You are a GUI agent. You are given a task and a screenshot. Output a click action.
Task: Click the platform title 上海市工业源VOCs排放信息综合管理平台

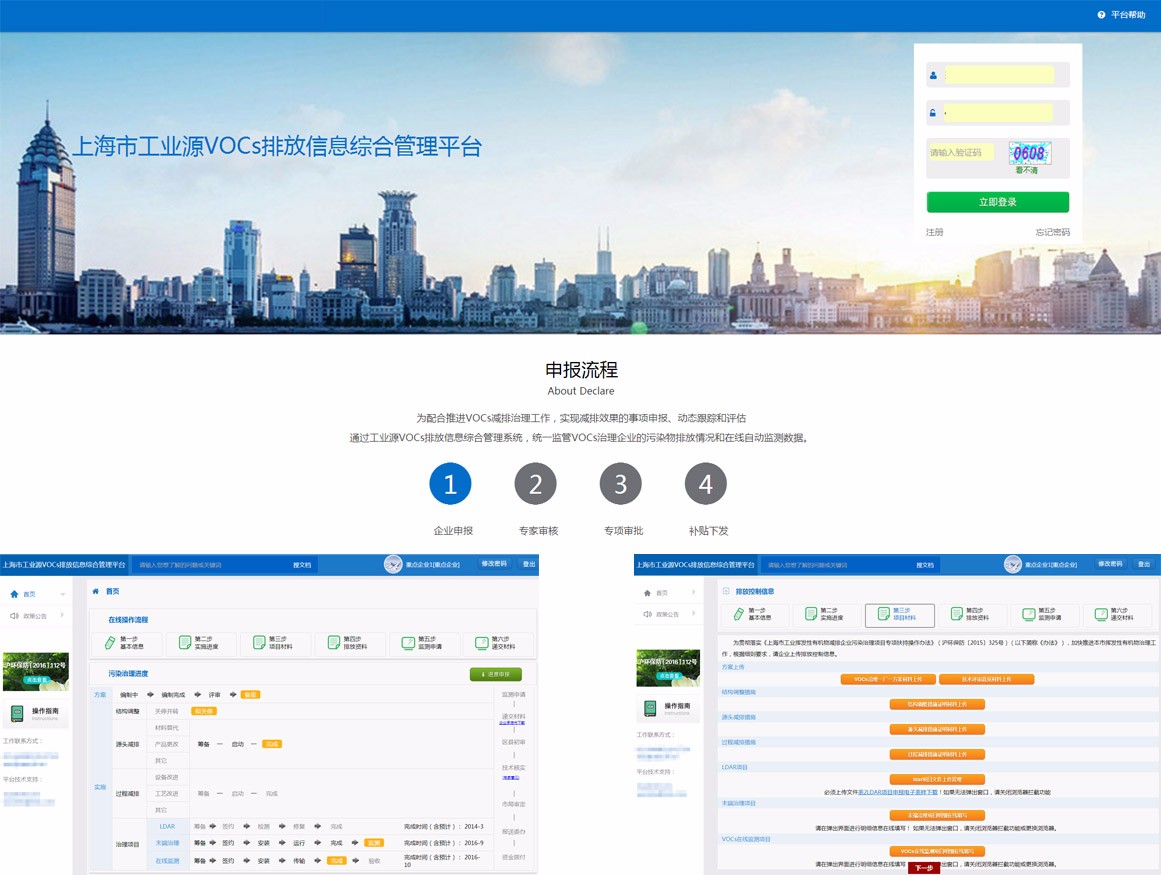click(x=277, y=147)
